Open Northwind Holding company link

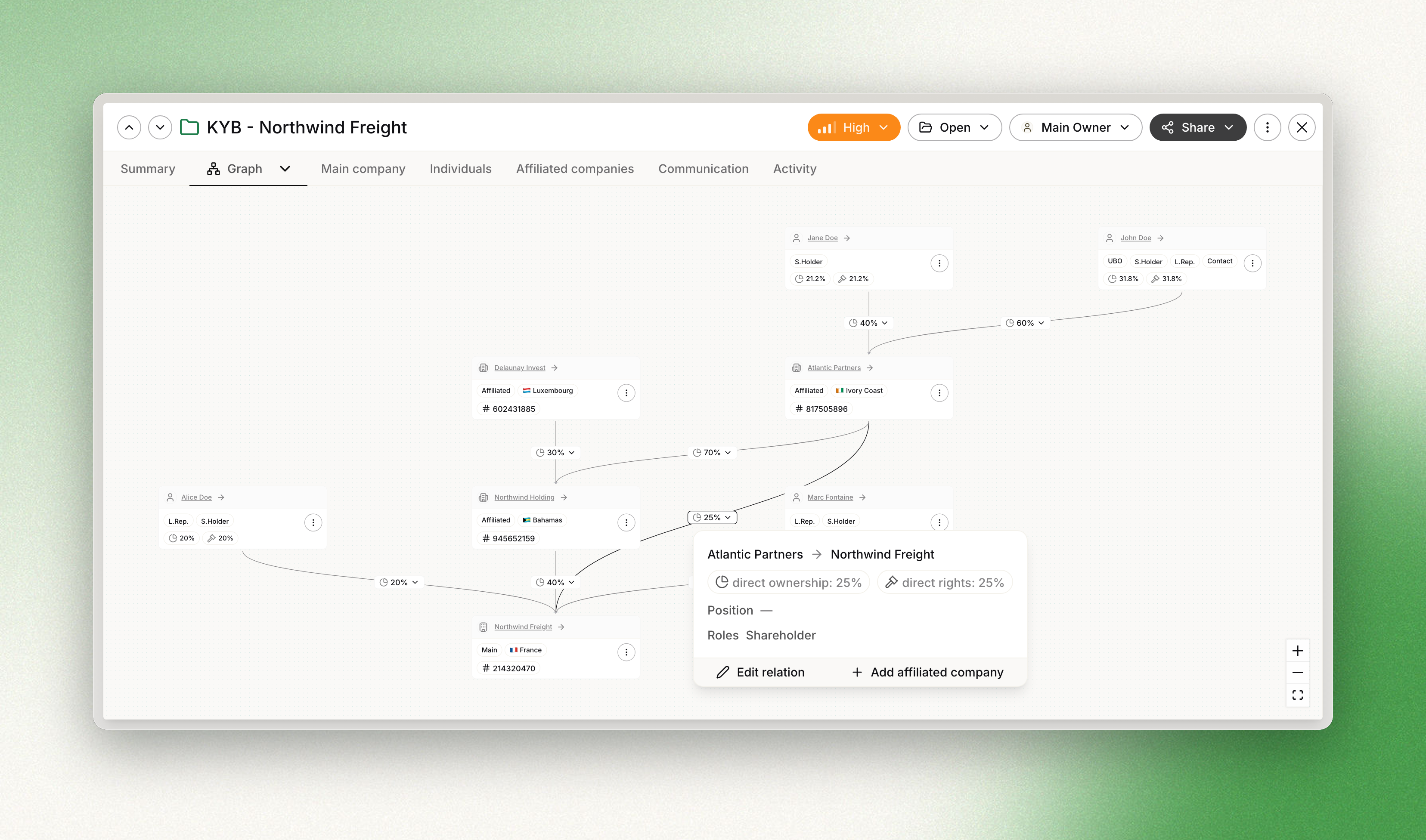coord(524,497)
